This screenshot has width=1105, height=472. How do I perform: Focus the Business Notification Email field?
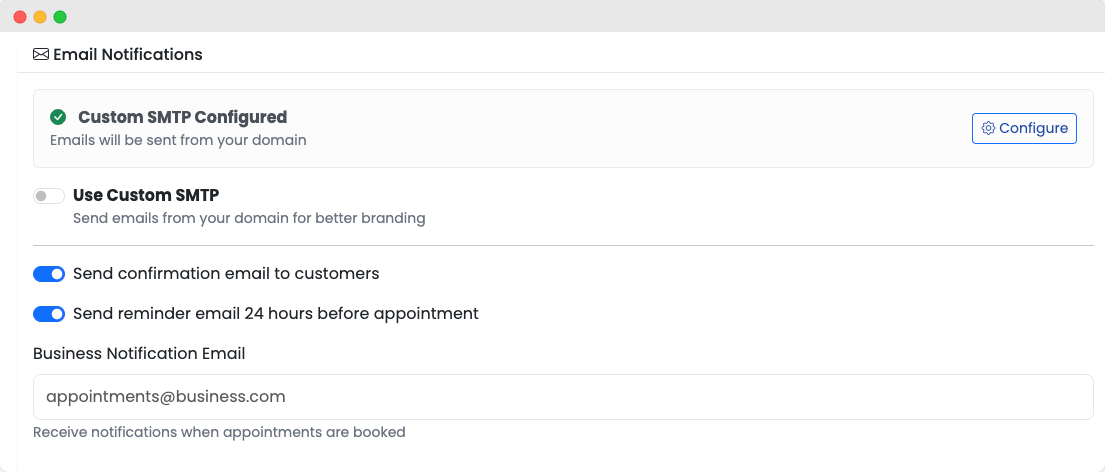[x=563, y=397]
